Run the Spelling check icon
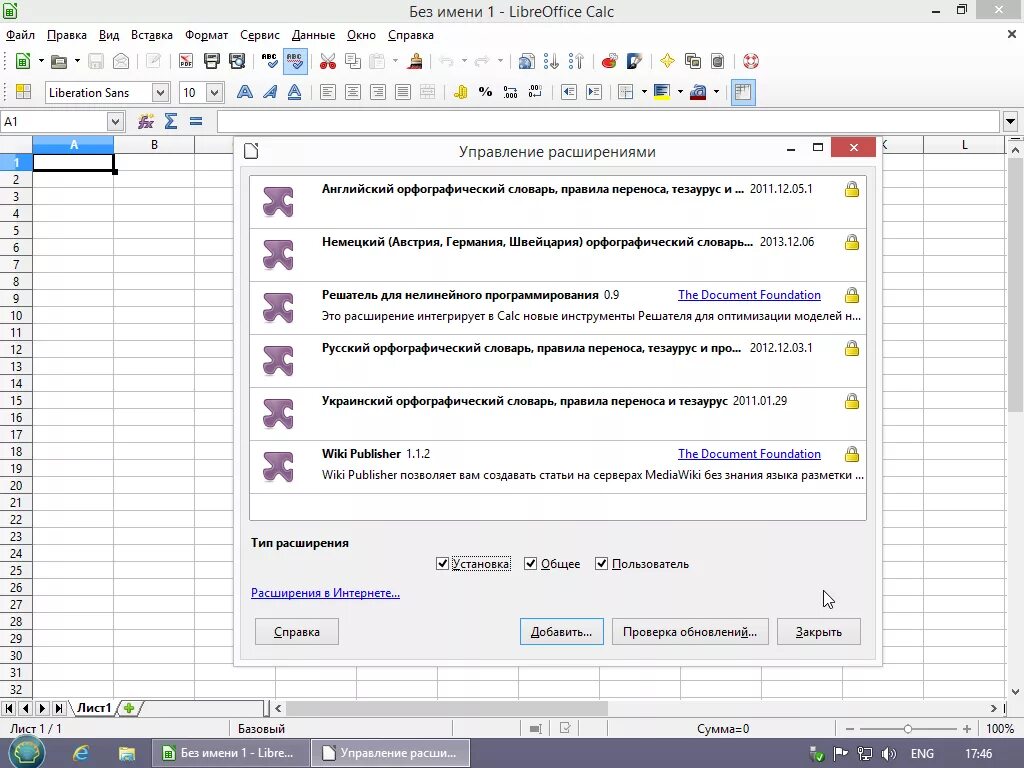 269,61
